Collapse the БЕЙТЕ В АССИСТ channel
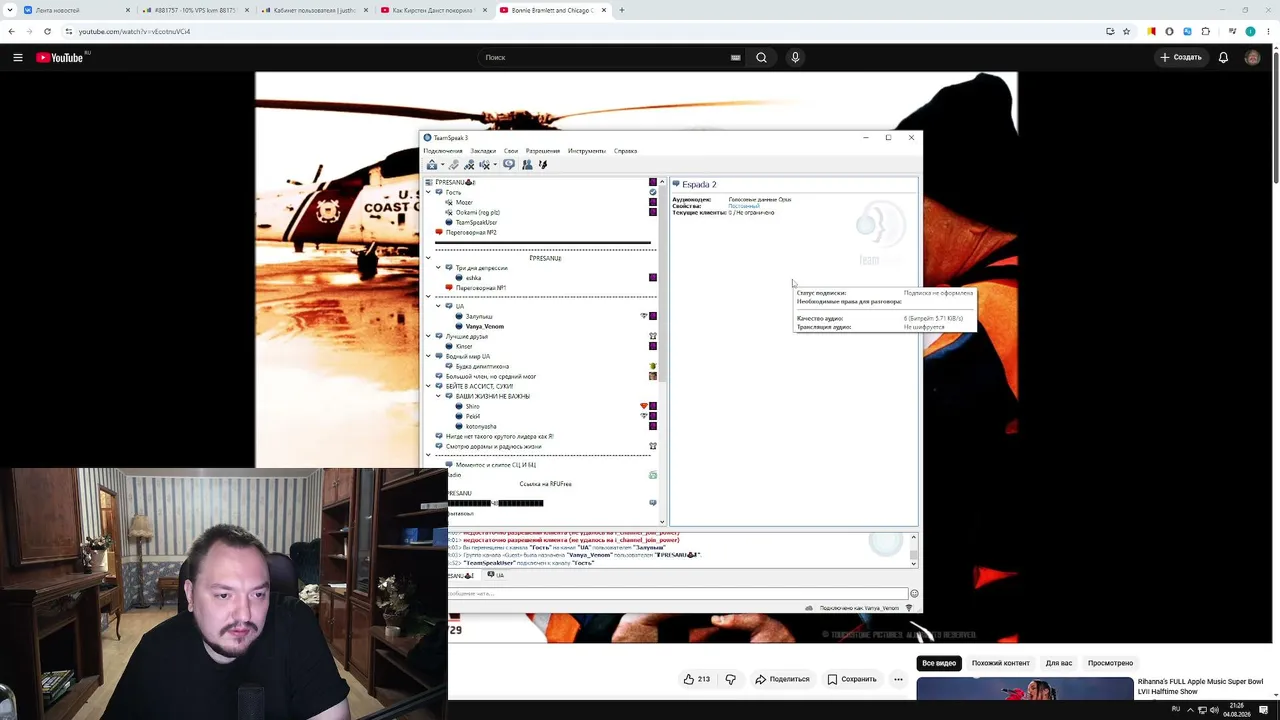 click(x=428, y=386)
